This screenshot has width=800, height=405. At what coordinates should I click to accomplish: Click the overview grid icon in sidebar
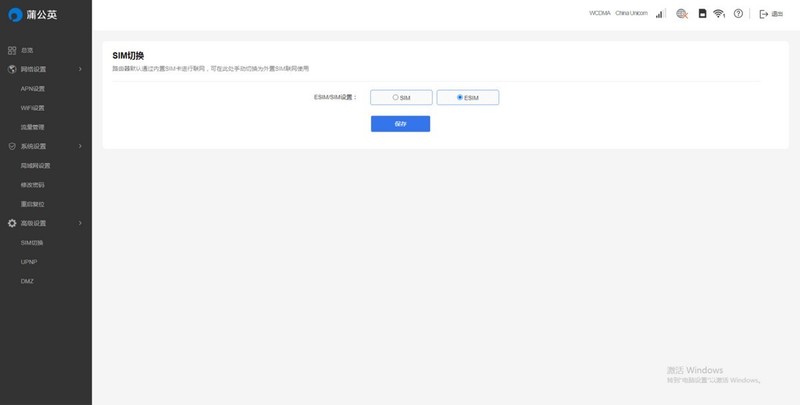point(12,50)
